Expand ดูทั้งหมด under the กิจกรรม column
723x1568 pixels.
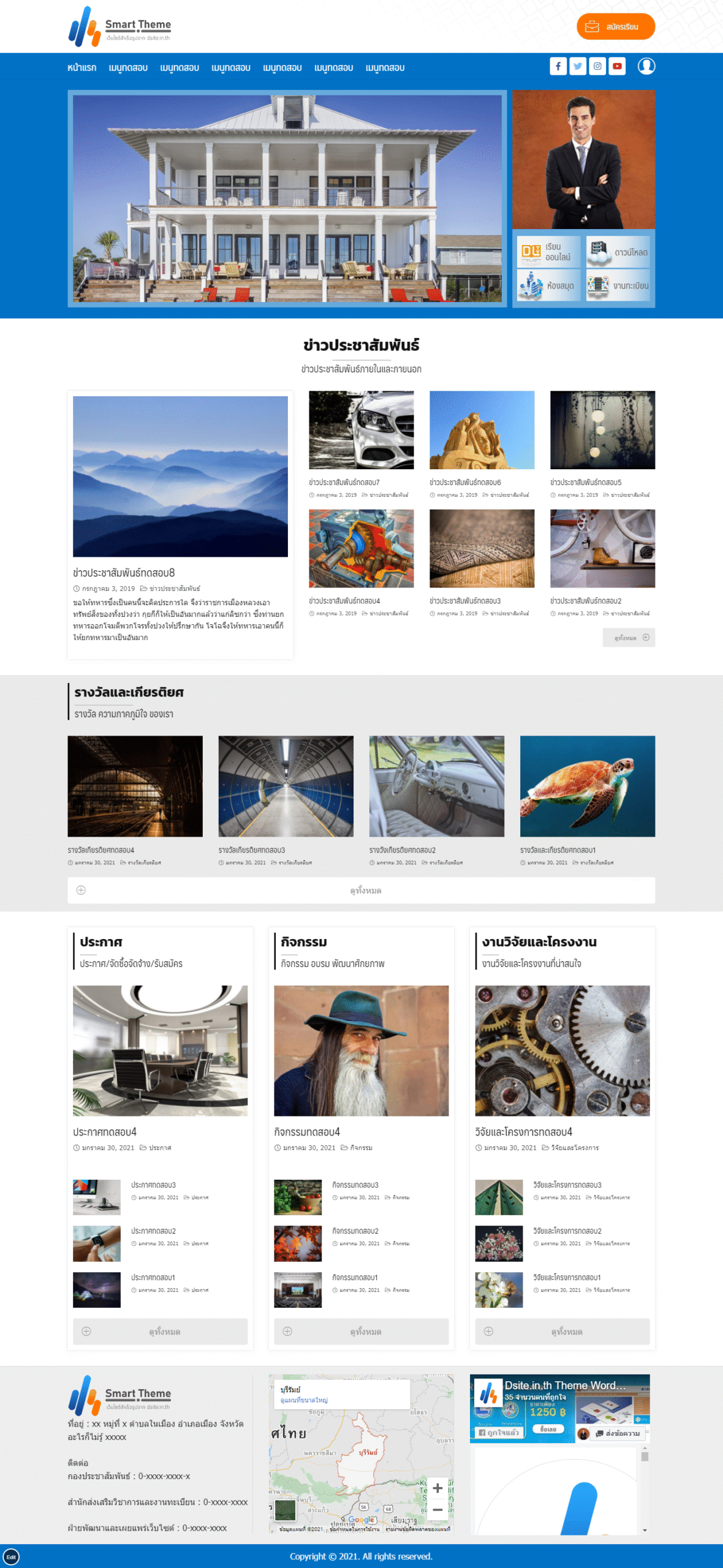click(x=362, y=1332)
